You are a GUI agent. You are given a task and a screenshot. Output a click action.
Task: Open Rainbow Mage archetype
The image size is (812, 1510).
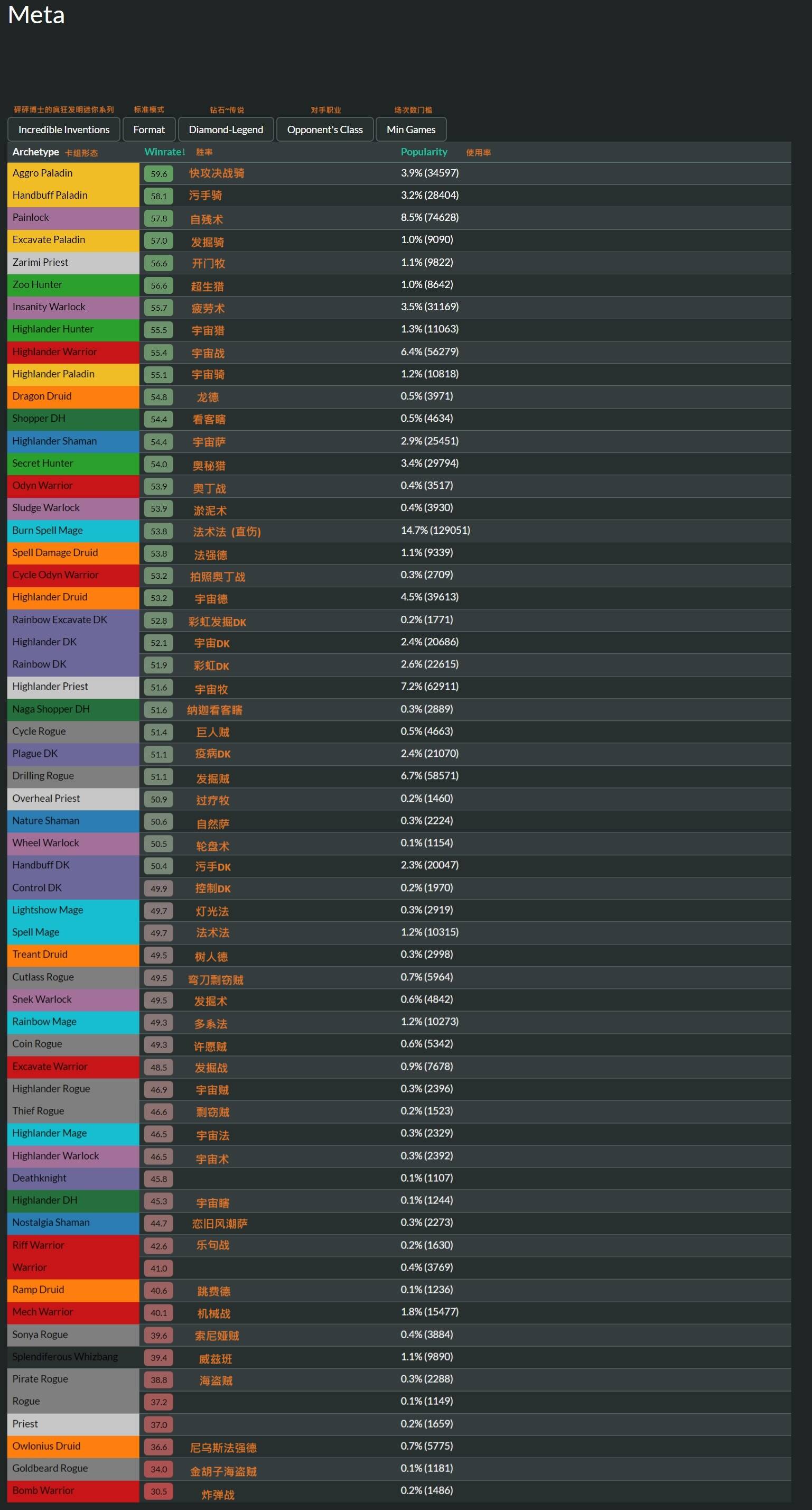[73, 1022]
